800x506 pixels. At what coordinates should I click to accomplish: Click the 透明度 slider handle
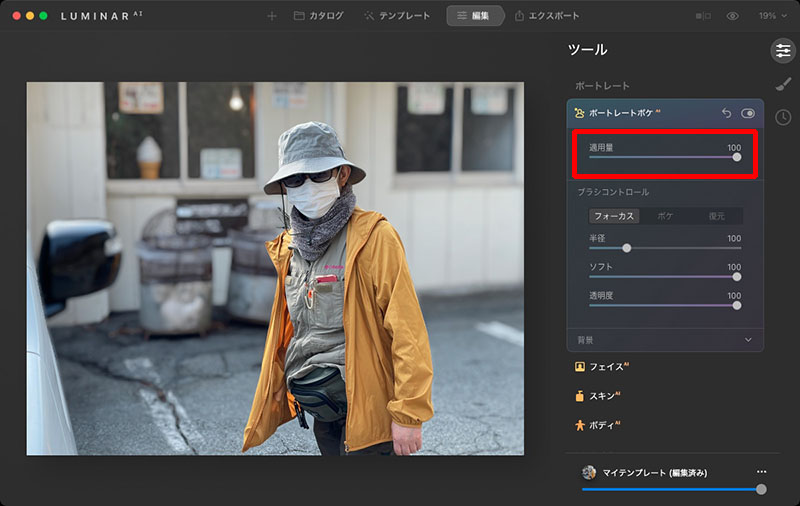[x=737, y=305]
